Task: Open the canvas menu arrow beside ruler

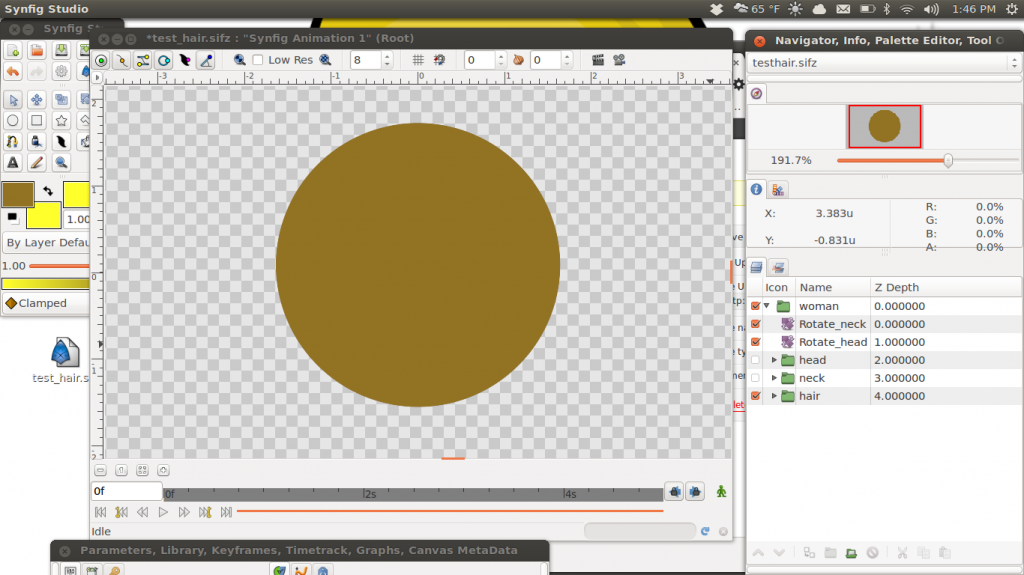Action: point(97,78)
